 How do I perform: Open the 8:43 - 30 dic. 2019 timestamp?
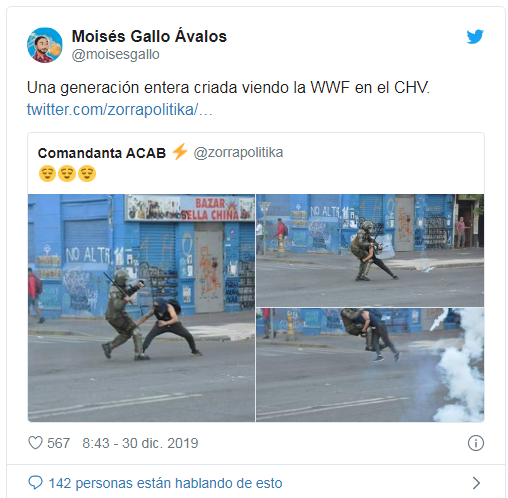(140, 443)
